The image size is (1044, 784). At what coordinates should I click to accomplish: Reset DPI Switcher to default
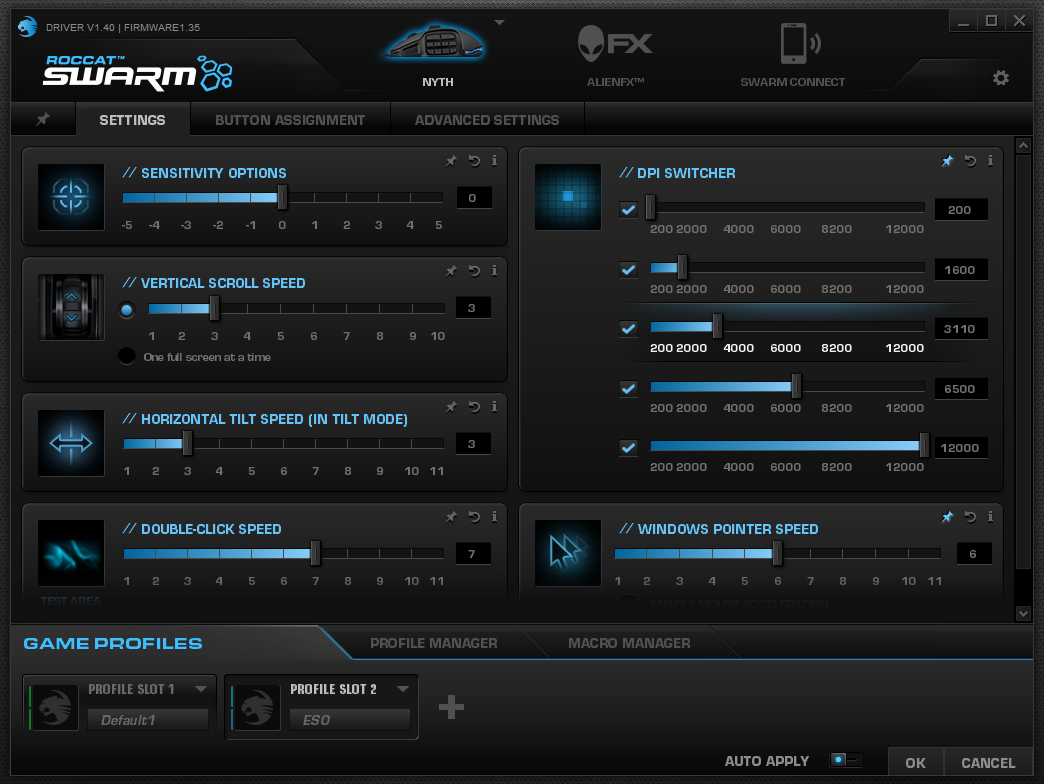970,160
